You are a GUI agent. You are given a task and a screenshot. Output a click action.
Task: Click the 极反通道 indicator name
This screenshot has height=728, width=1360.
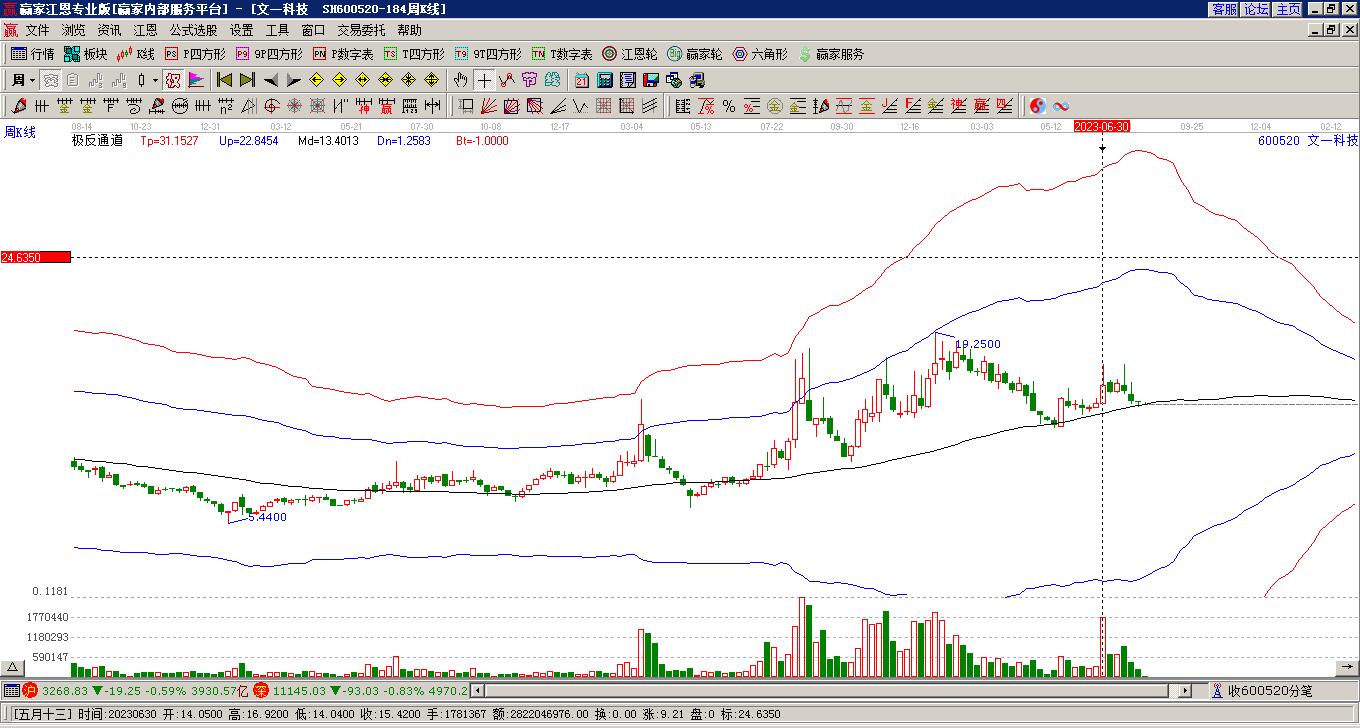[97, 141]
